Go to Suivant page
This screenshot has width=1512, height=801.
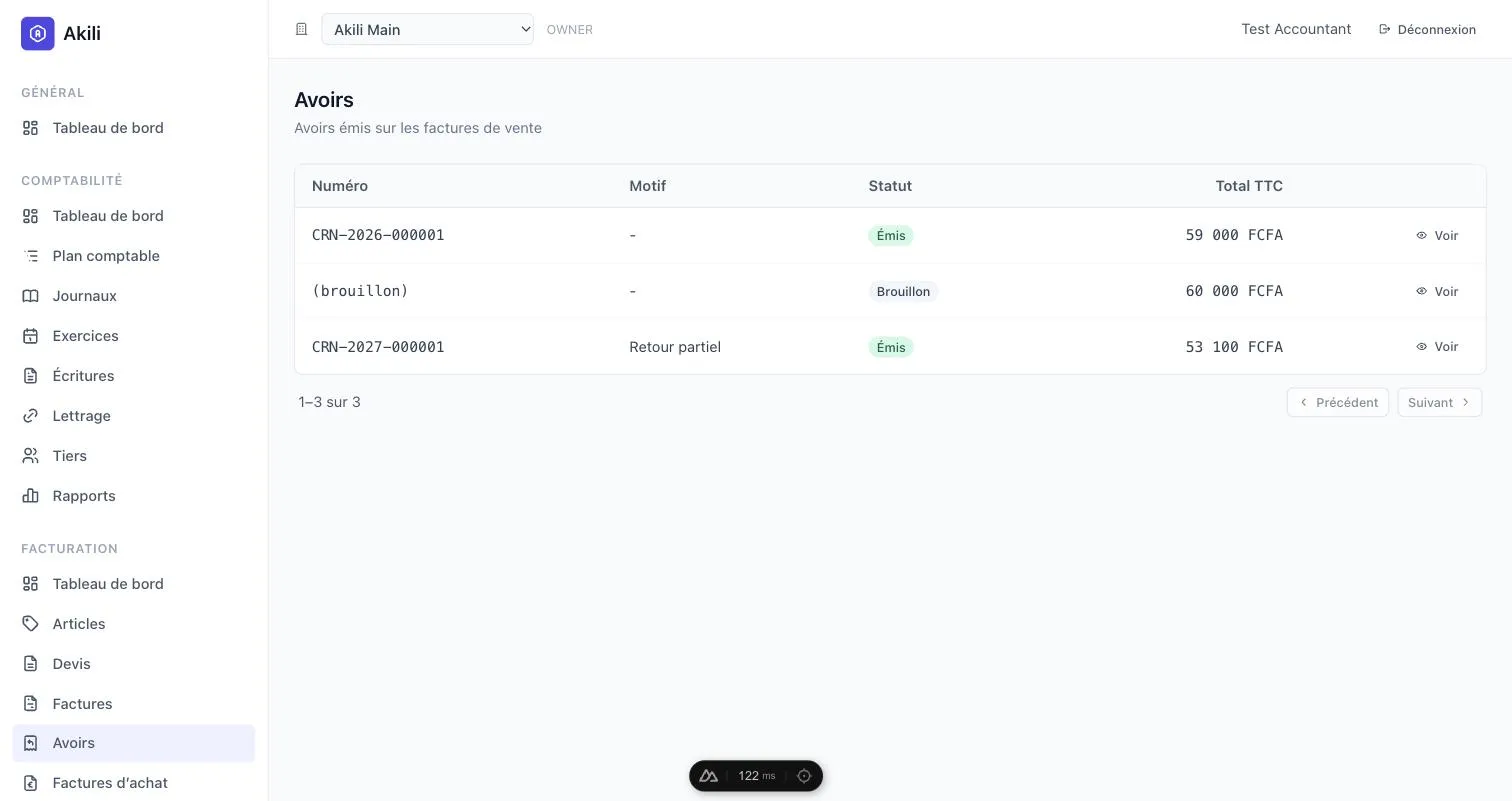[1439, 402]
